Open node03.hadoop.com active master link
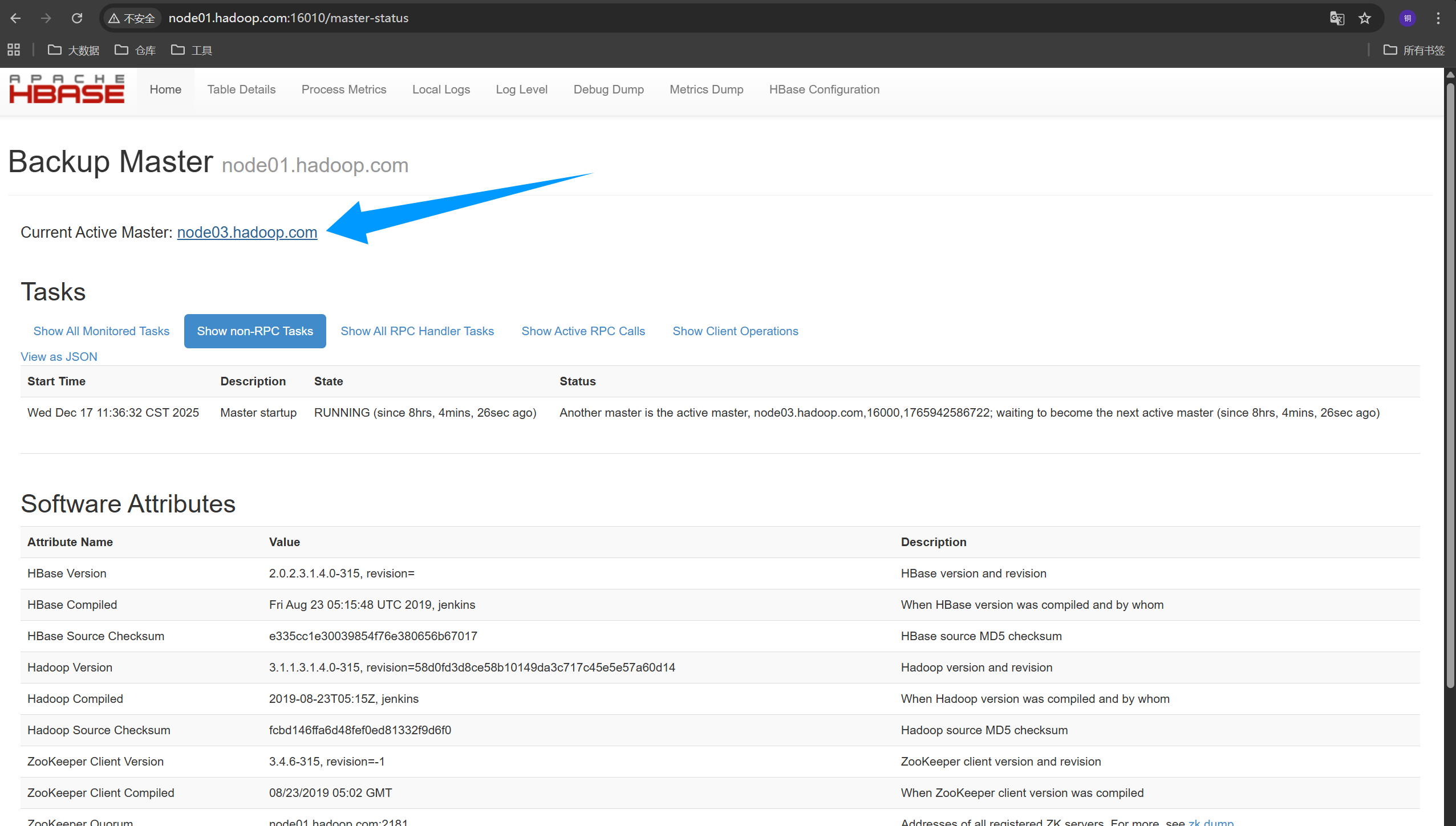Screen dimensions: 1456x826 (247, 233)
